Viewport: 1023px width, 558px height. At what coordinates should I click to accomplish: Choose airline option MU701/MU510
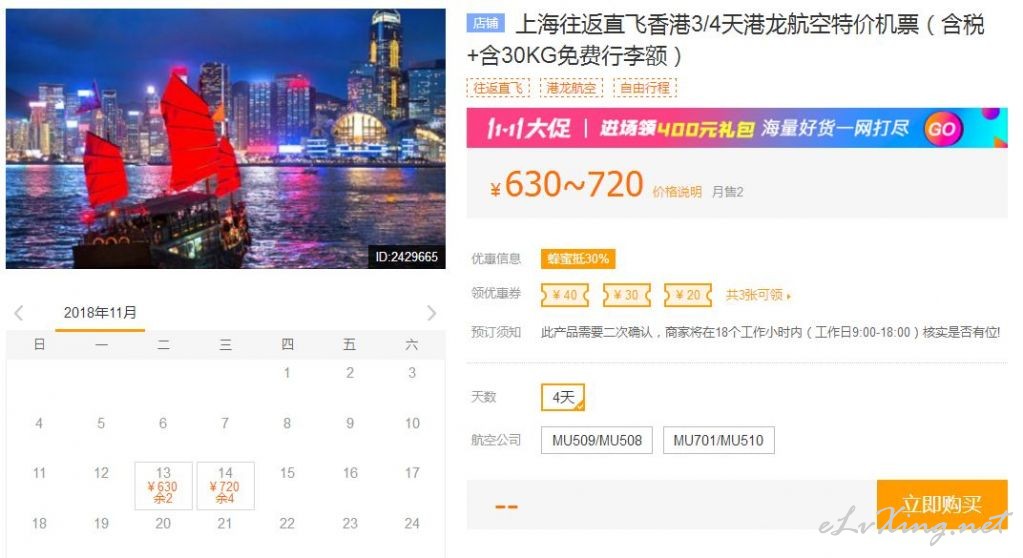pyautogui.click(x=718, y=440)
